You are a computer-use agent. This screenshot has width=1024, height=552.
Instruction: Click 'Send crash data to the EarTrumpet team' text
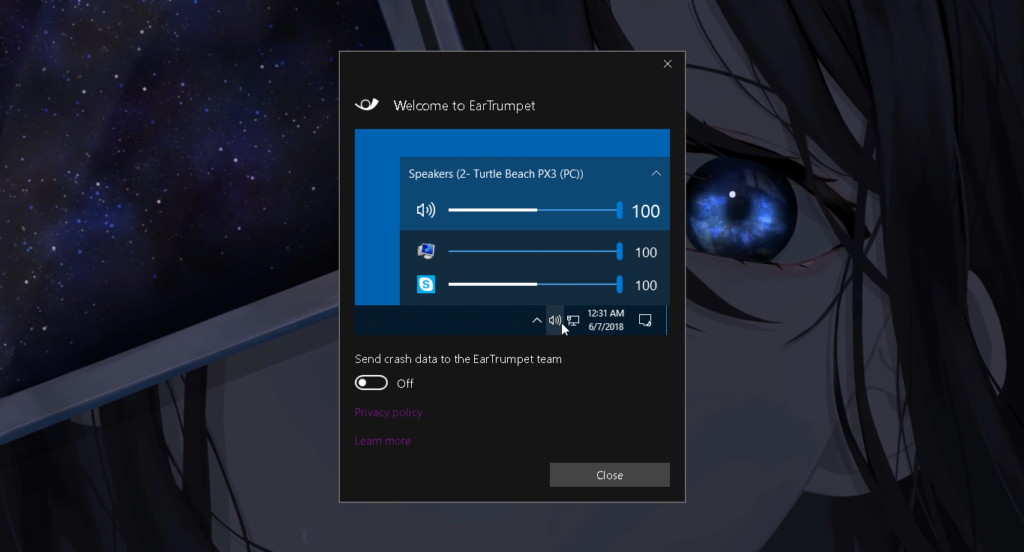coord(458,359)
